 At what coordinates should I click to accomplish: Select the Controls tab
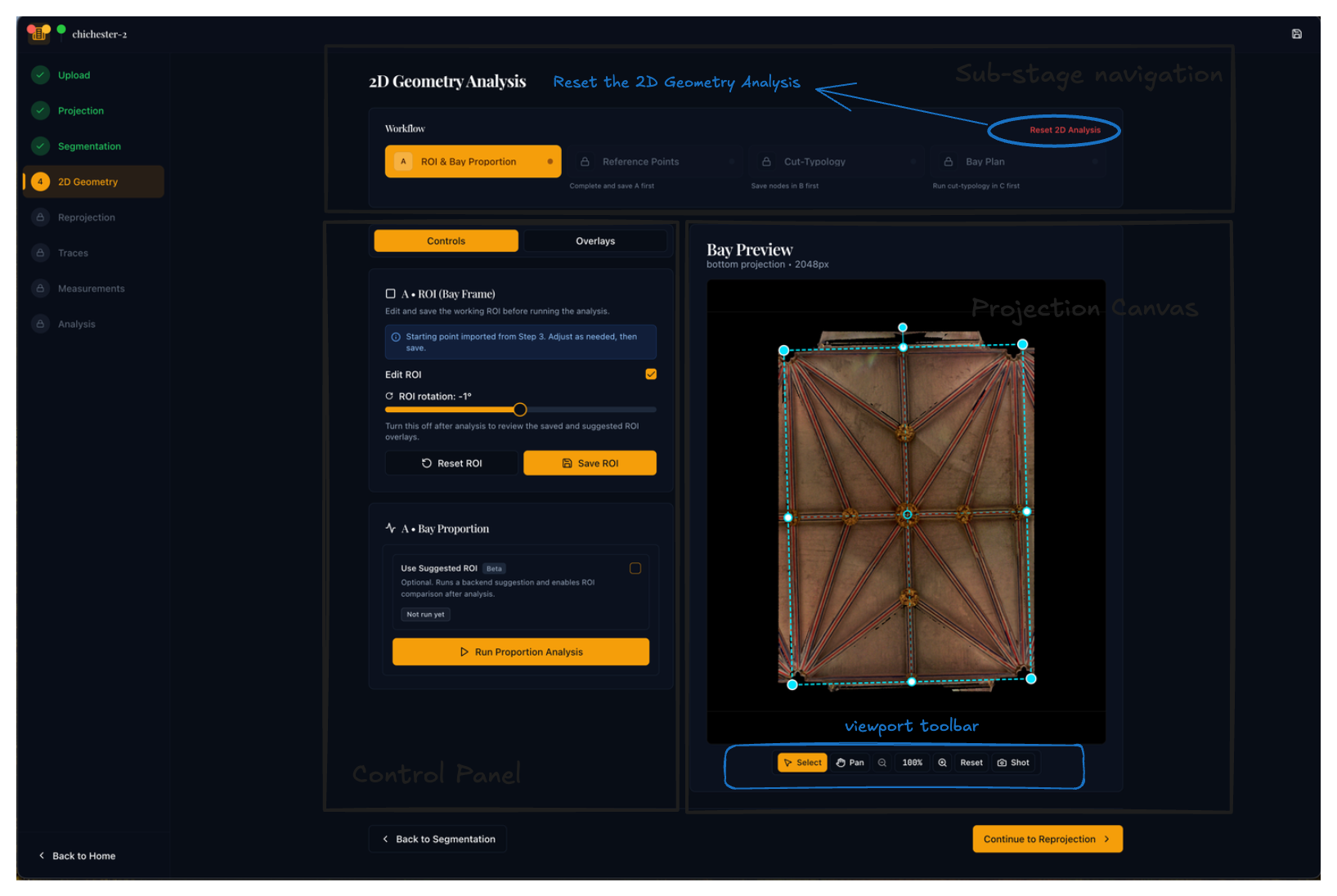pyautogui.click(x=446, y=241)
